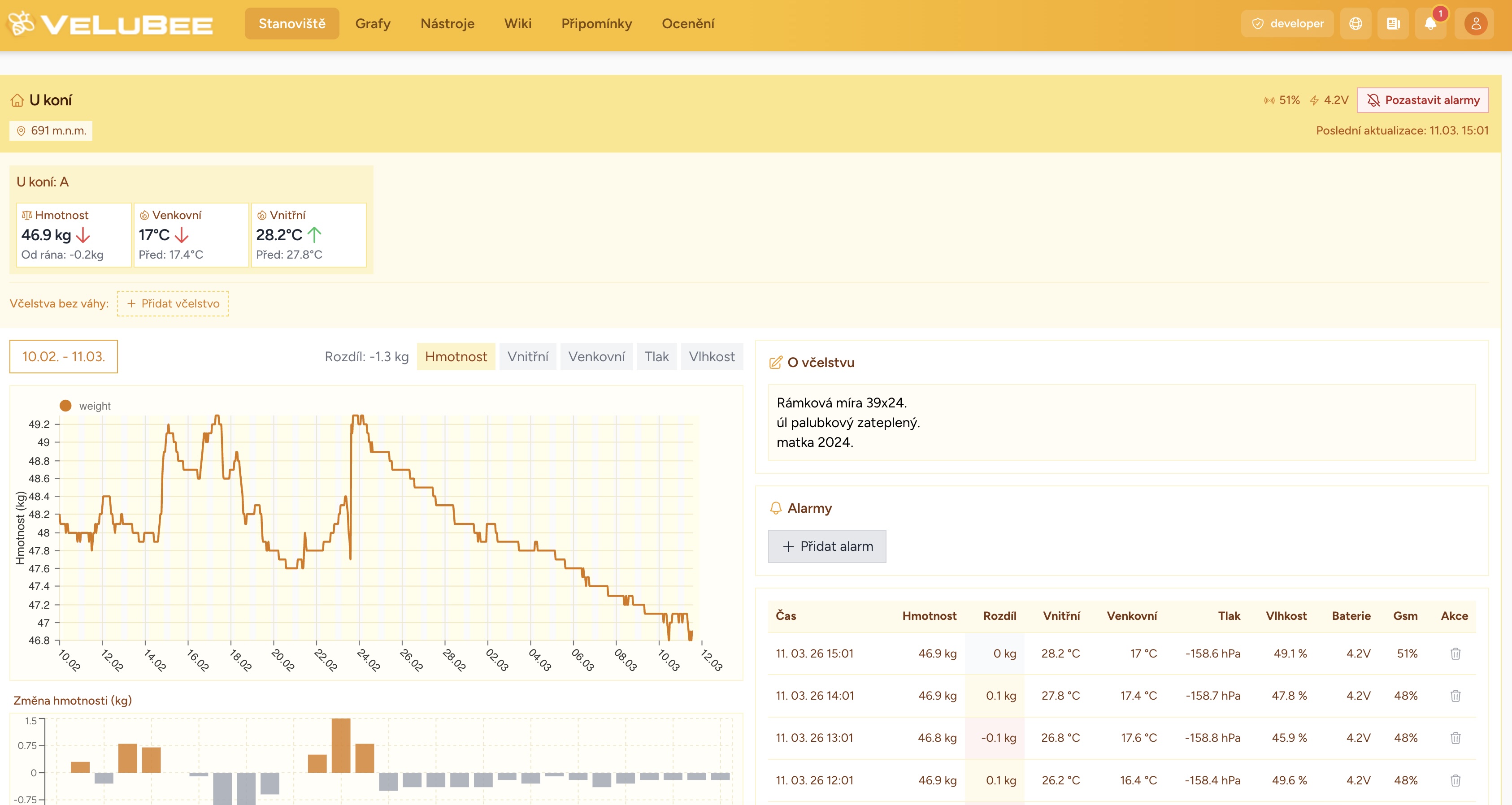This screenshot has height=805, width=1512.
Task: Click the VeluBee bee logo
Action: tap(21, 24)
